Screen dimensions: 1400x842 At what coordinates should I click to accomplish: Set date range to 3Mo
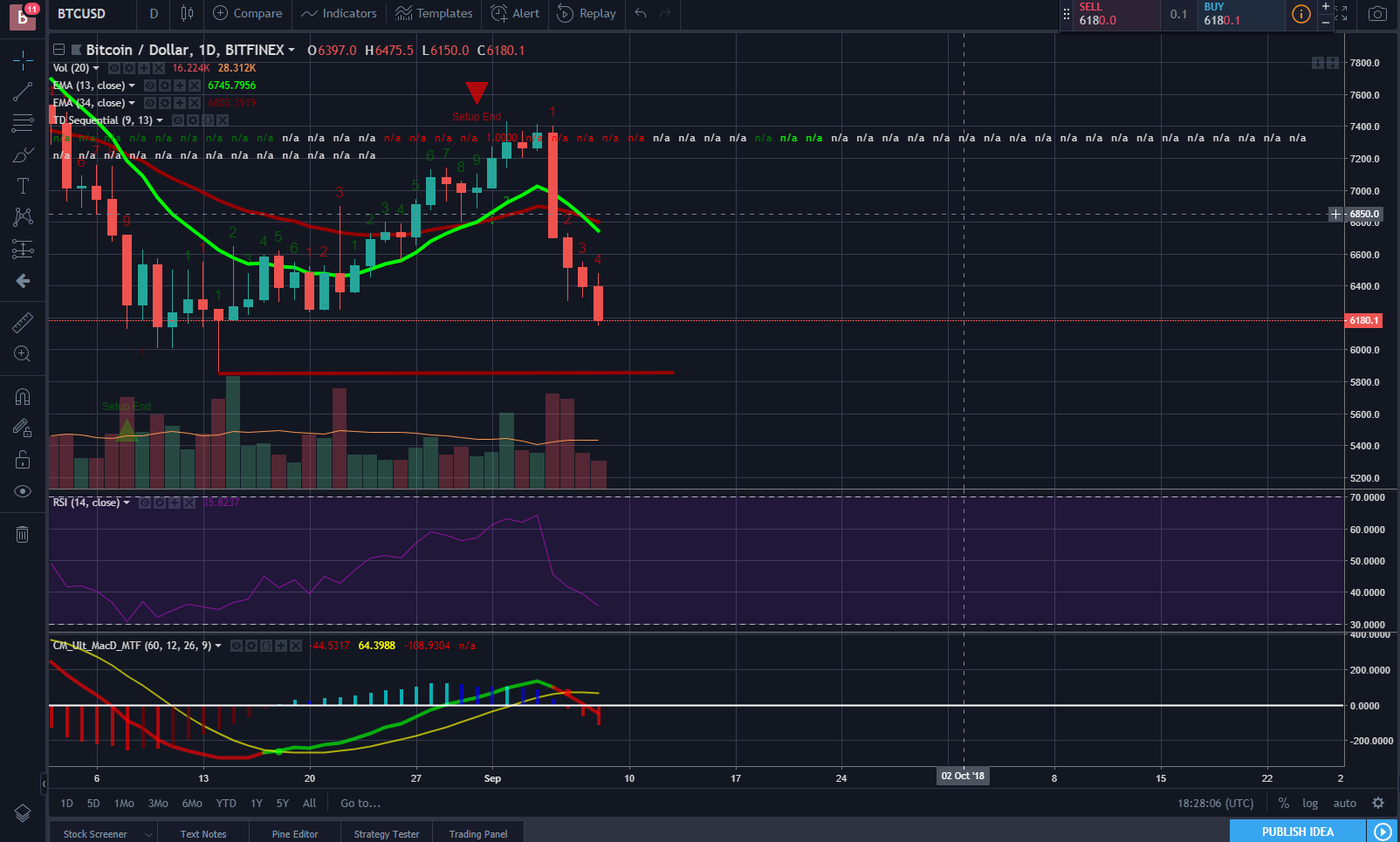pyautogui.click(x=158, y=804)
